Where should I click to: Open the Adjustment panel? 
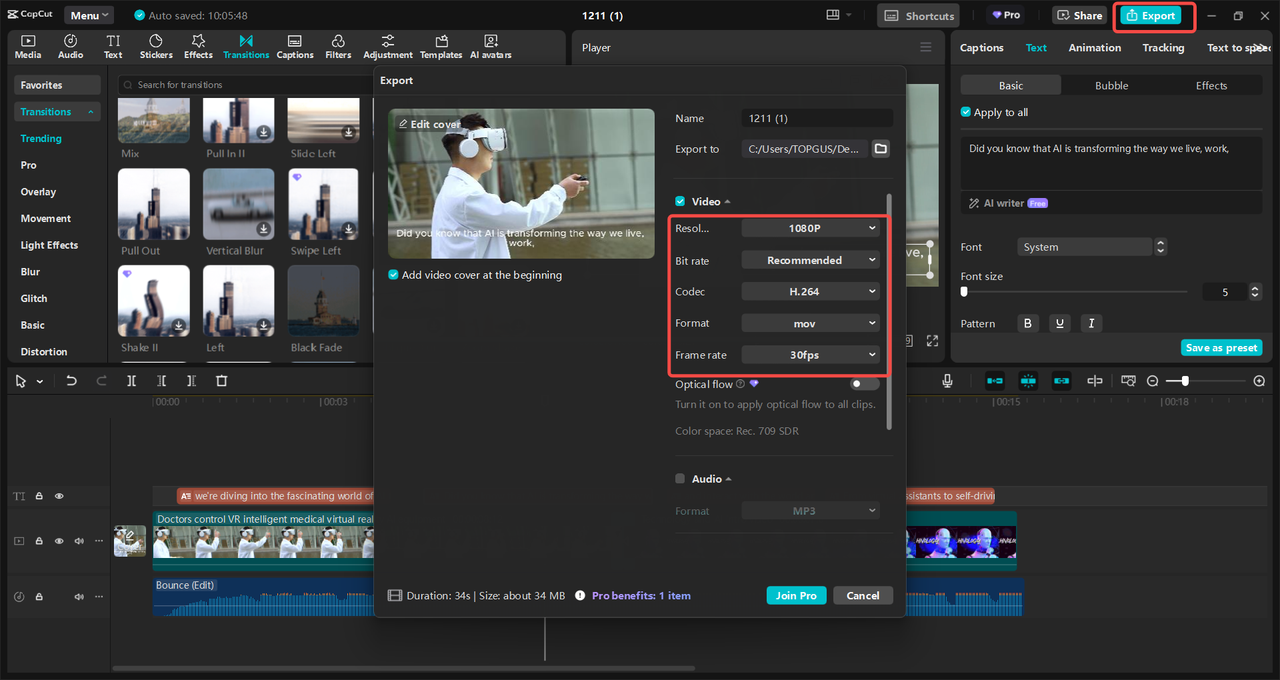[388, 47]
